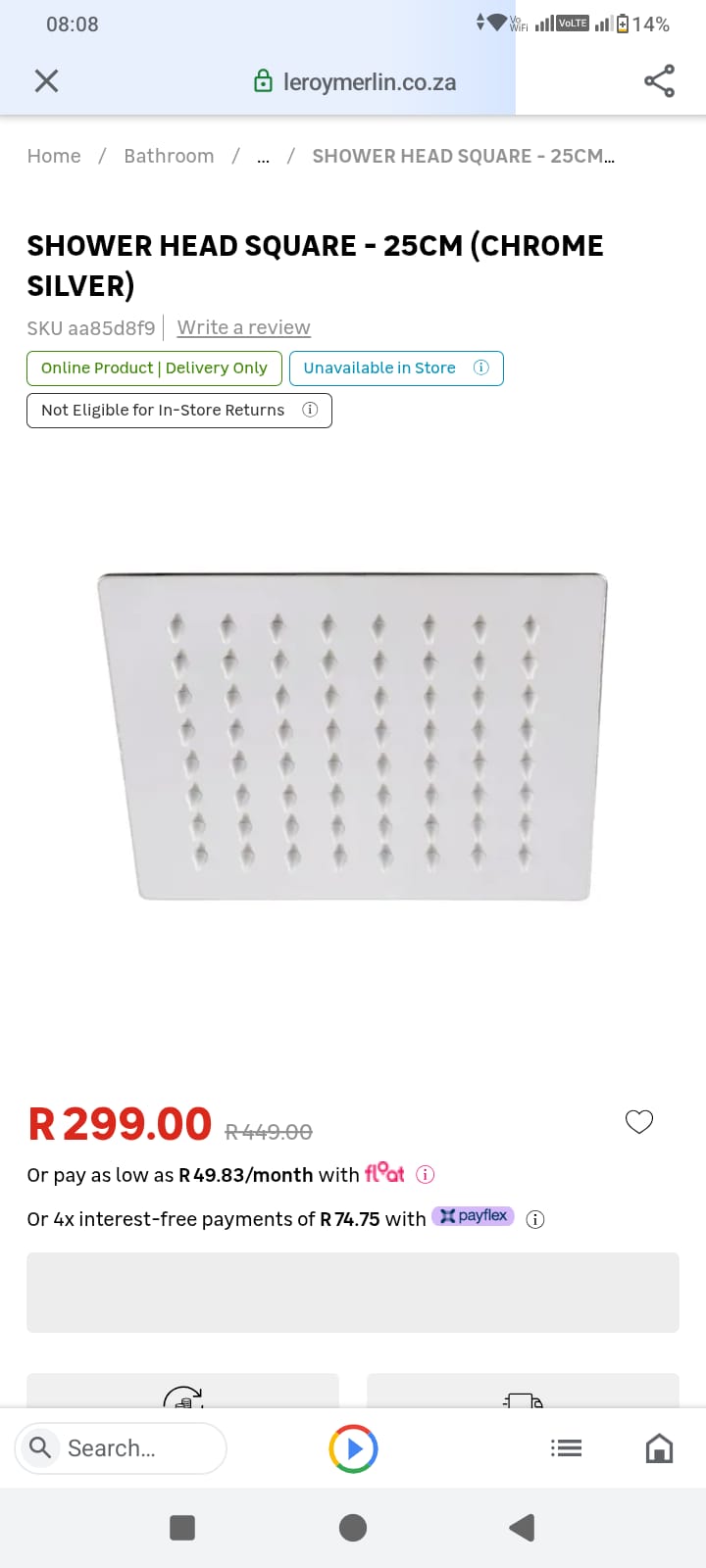706x1568 pixels.
Task: Close the browser tab with X icon
Action: [x=46, y=81]
